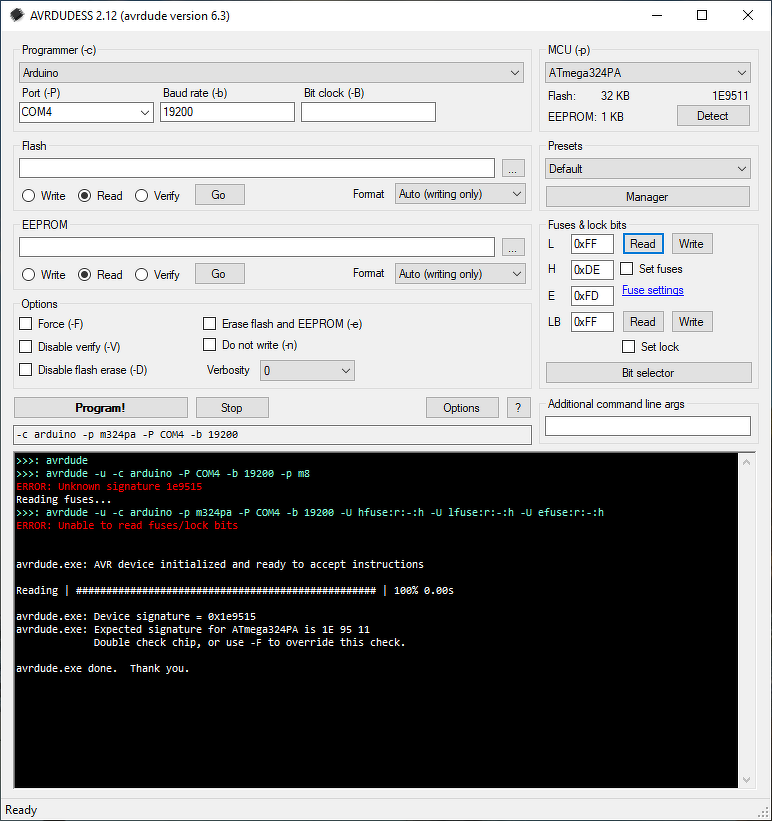Click the ? help button
772x821 pixels.
pos(519,408)
